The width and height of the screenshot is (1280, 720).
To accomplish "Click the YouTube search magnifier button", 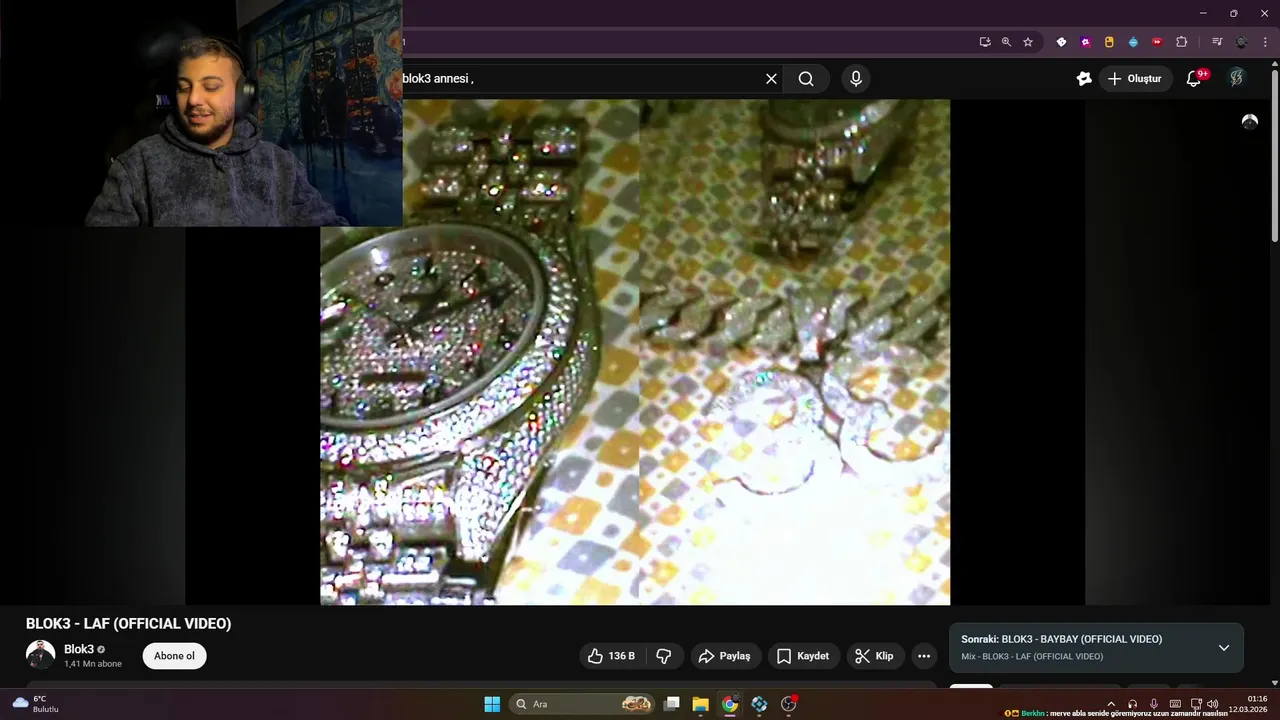I will pos(806,79).
